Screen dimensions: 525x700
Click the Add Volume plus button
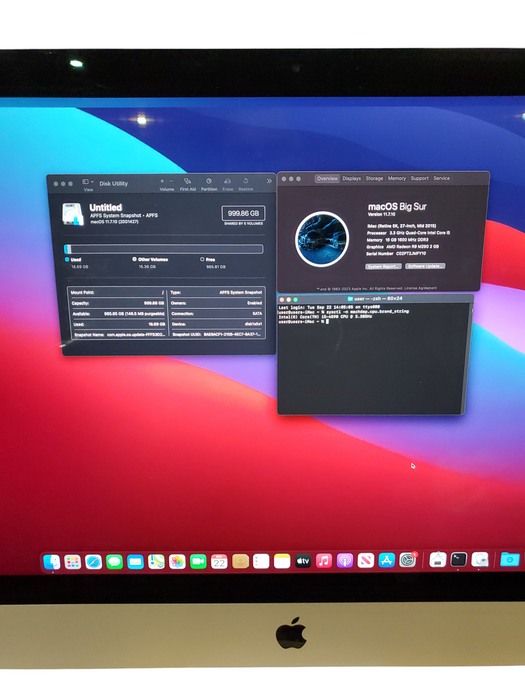tap(162, 181)
